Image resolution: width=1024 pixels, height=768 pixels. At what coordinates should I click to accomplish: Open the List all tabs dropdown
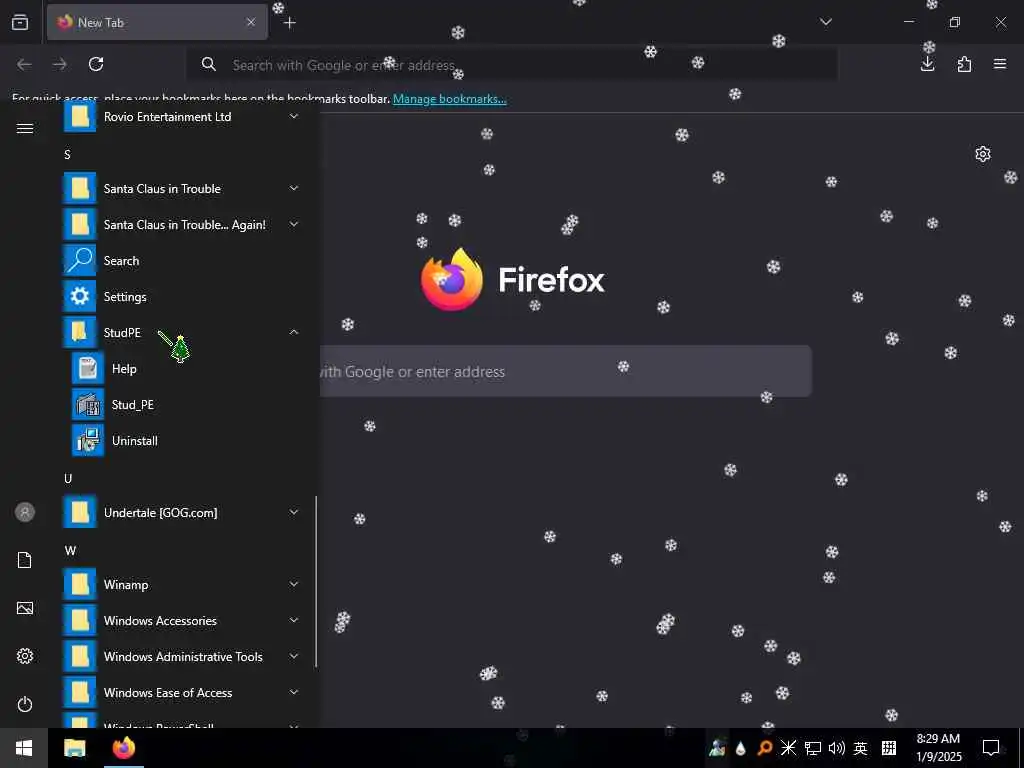(825, 22)
